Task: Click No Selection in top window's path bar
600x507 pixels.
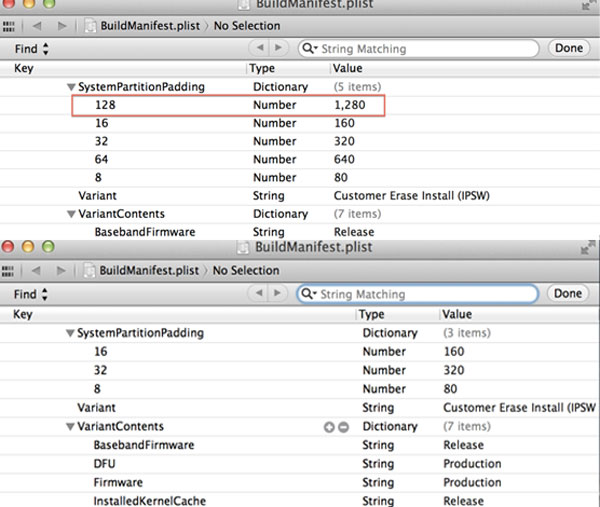Action: [x=246, y=25]
